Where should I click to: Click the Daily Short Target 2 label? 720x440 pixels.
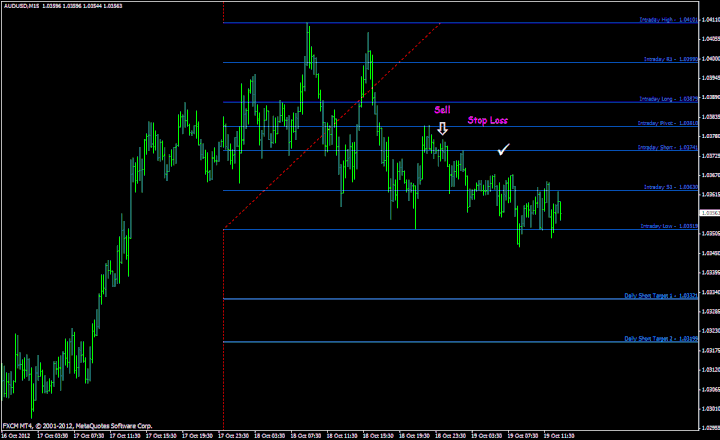(661, 338)
